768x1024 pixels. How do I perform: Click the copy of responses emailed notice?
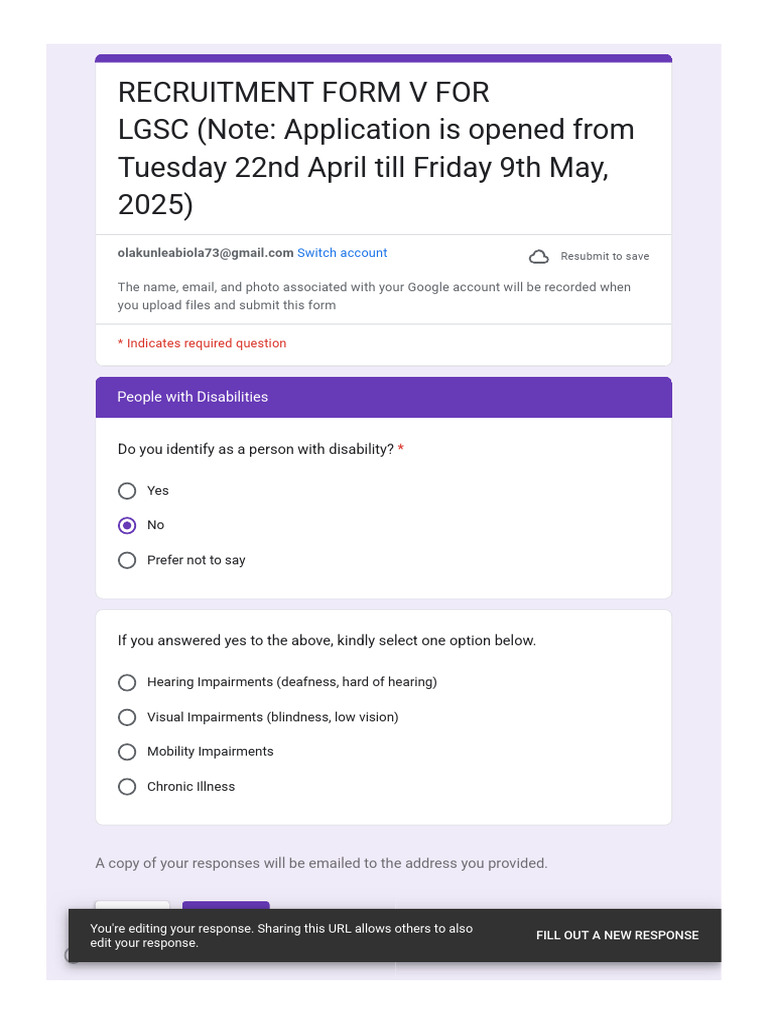[321, 863]
